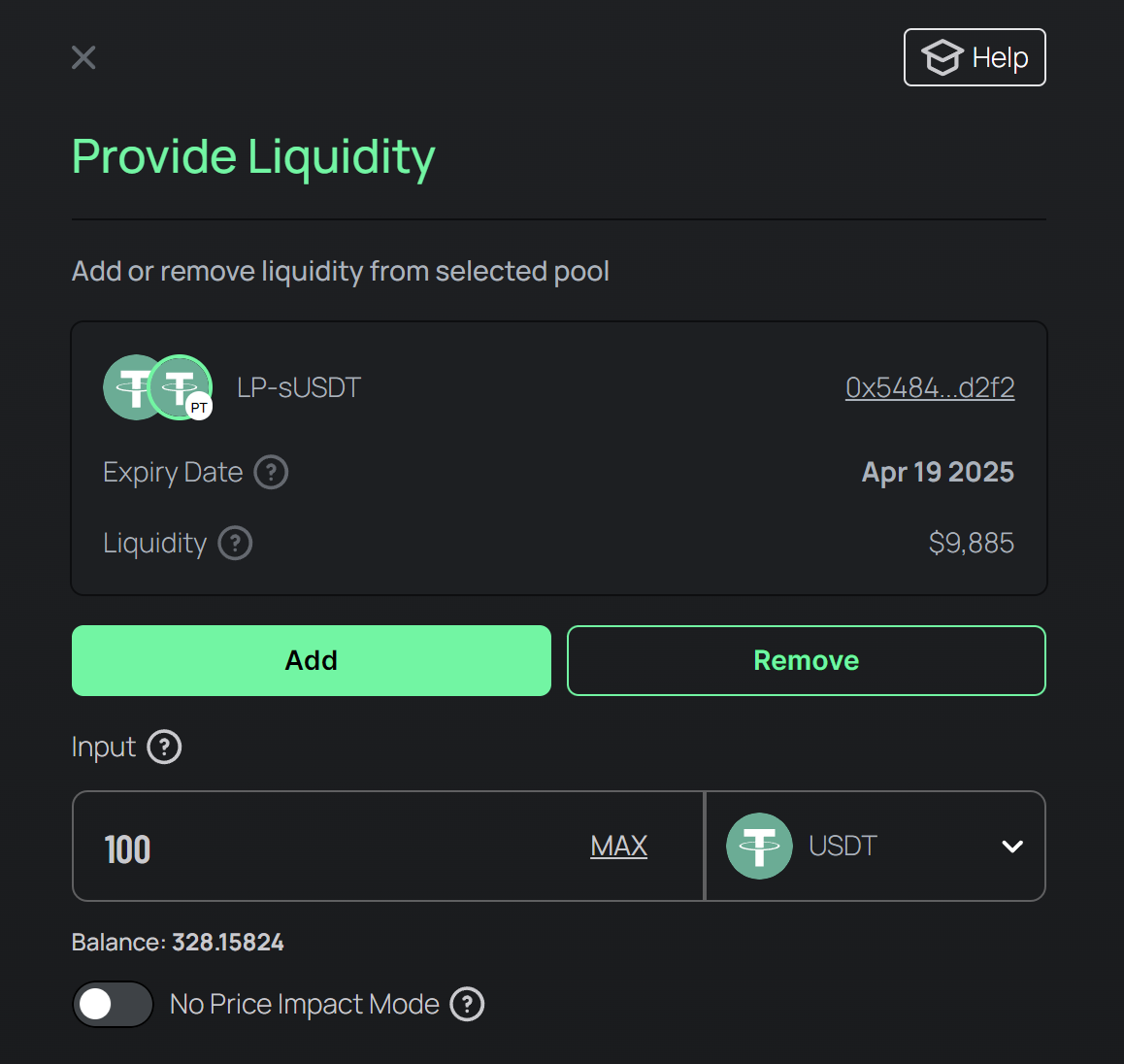Show the No Price Impact Mode help tooltip

[x=467, y=1005]
